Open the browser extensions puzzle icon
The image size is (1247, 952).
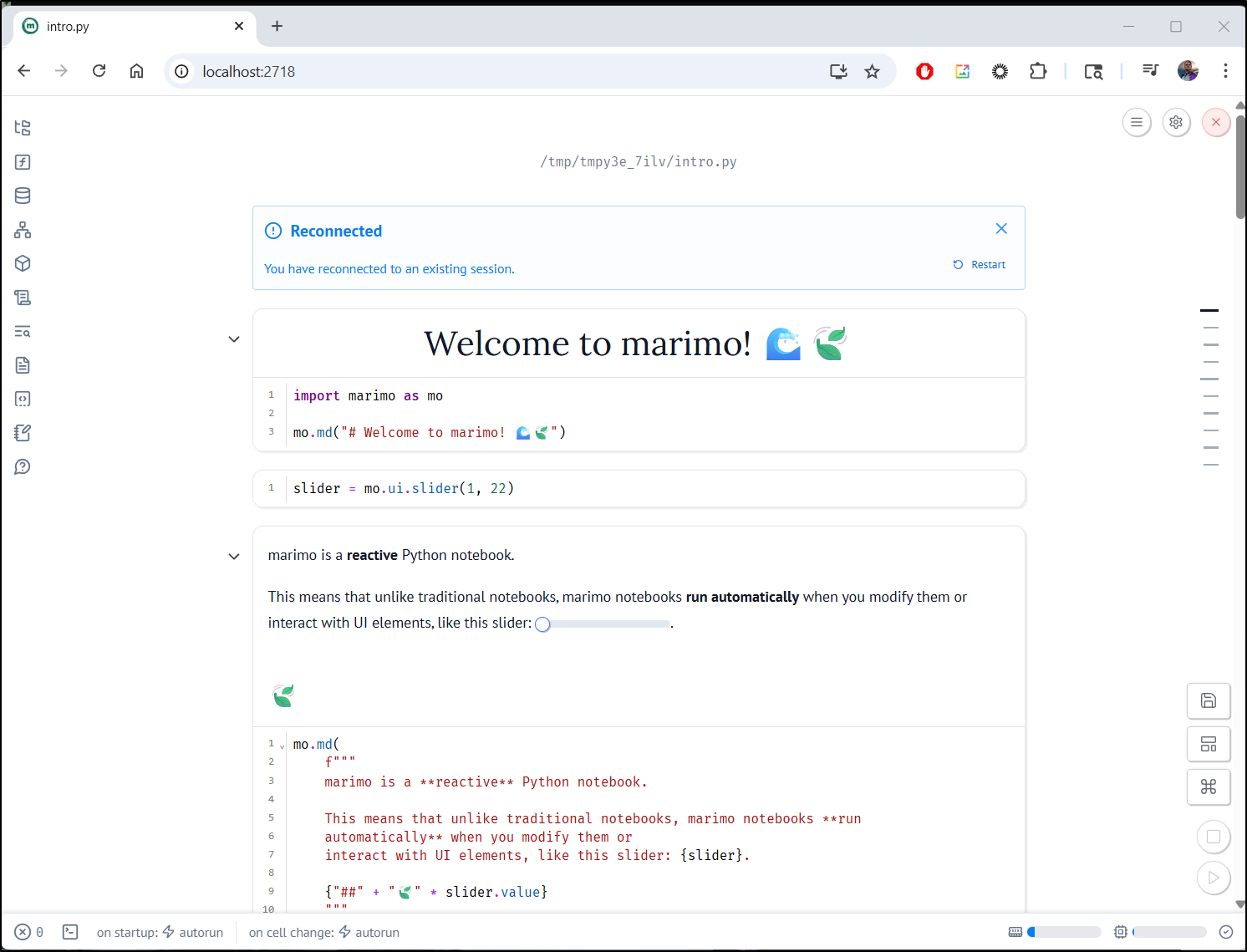(x=1038, y=71)
